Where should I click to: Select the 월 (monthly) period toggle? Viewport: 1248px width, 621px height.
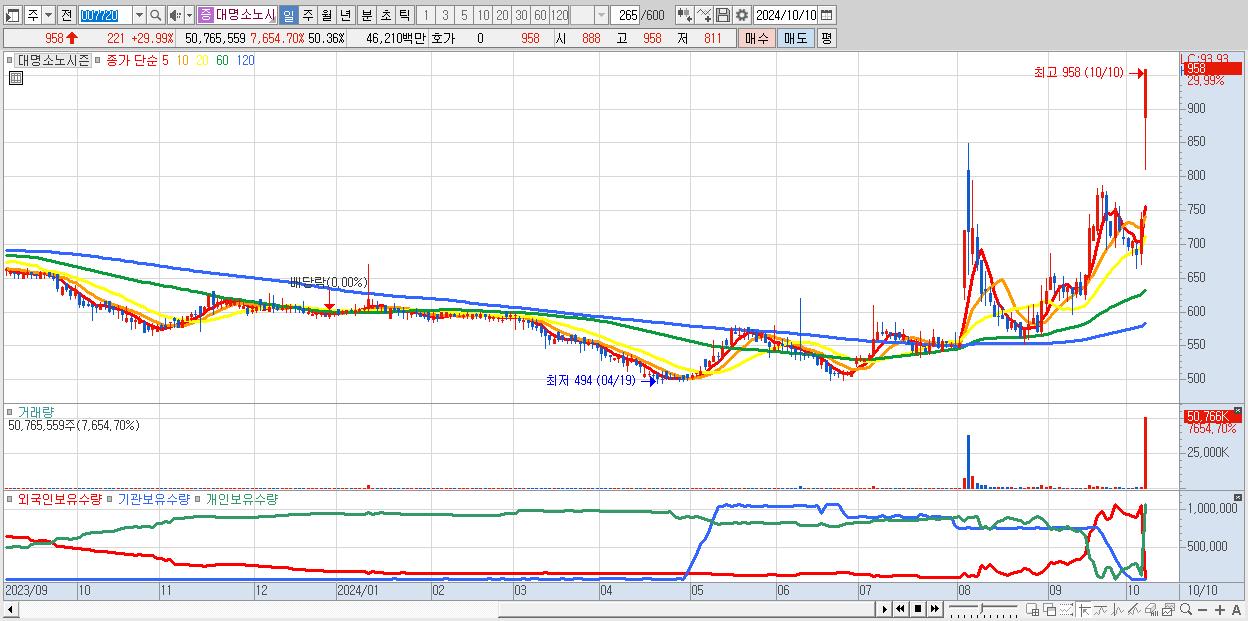pyautogui.click(x=326, y=15)
